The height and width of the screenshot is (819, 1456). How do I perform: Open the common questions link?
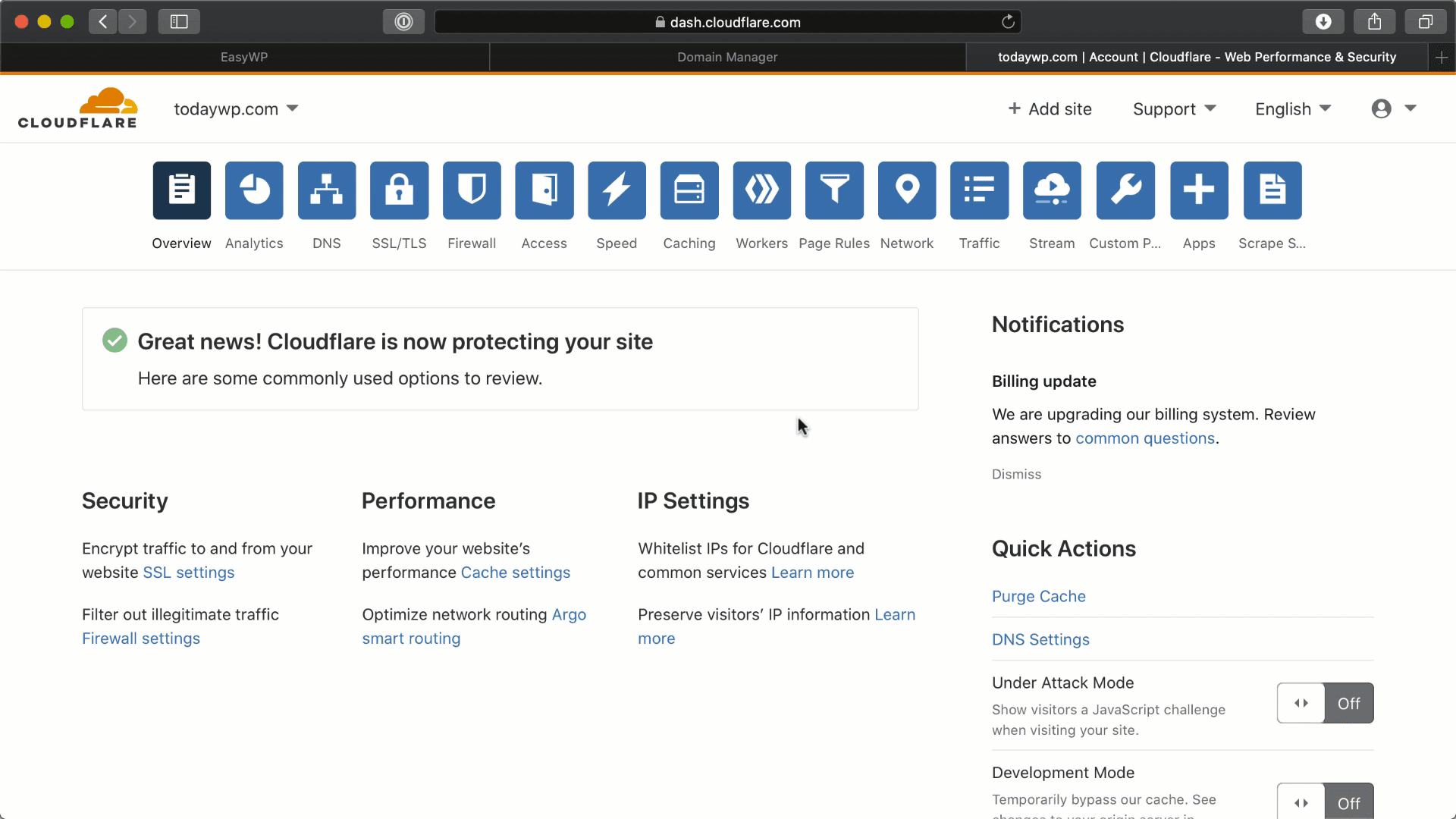pyautogui.click(x=1145, y=438)
